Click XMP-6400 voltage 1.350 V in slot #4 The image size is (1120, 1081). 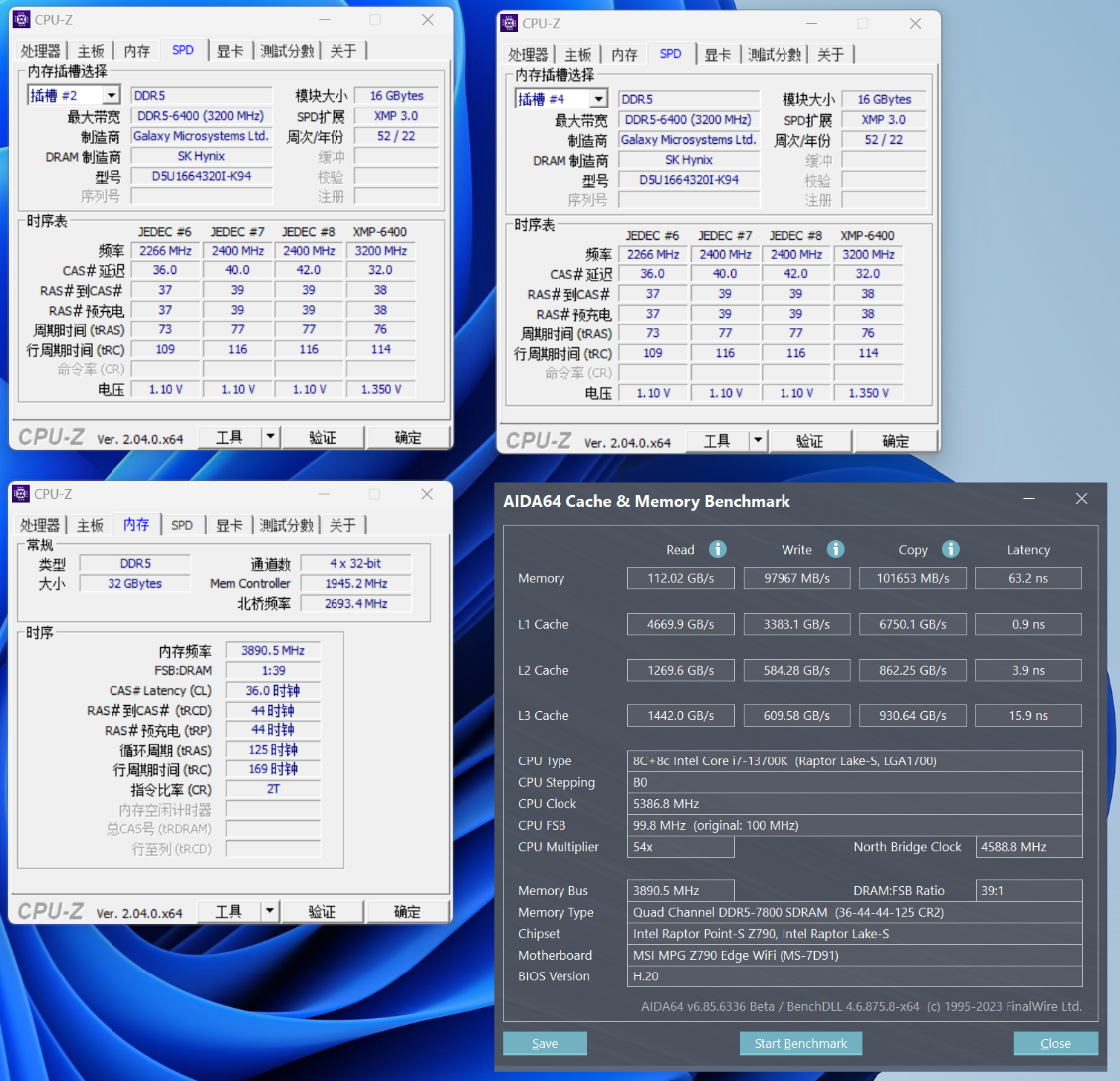tap(868, 393)
